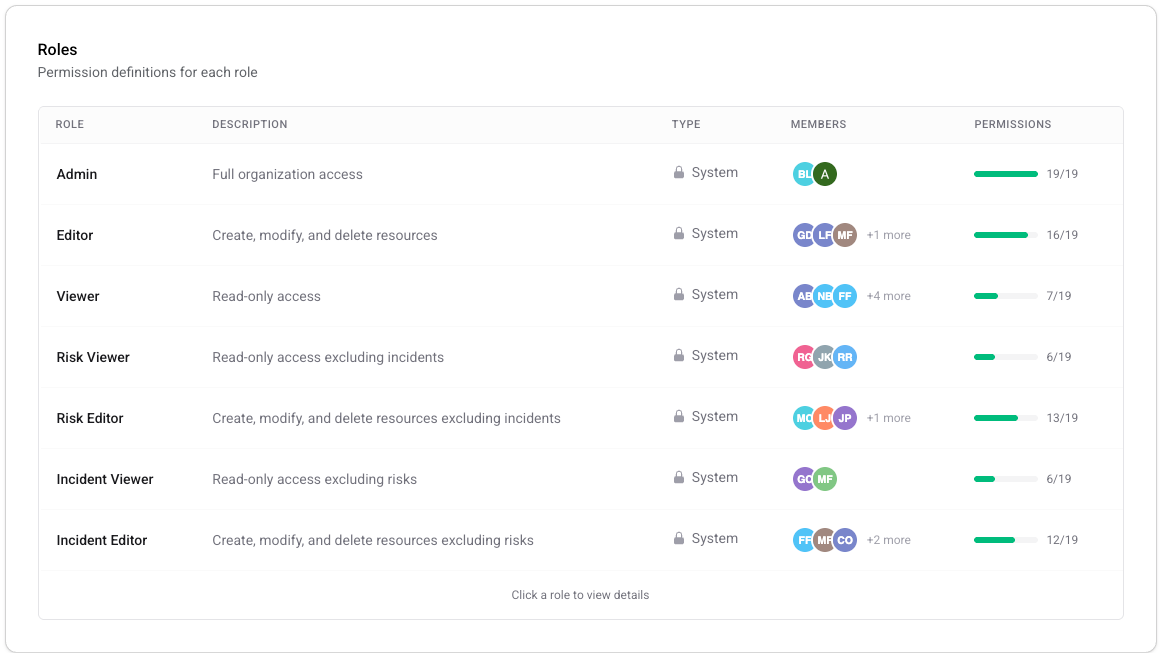Click the BL avatar in Admin row
Screen dimensions: 1161x653
[x=803, y=174]
